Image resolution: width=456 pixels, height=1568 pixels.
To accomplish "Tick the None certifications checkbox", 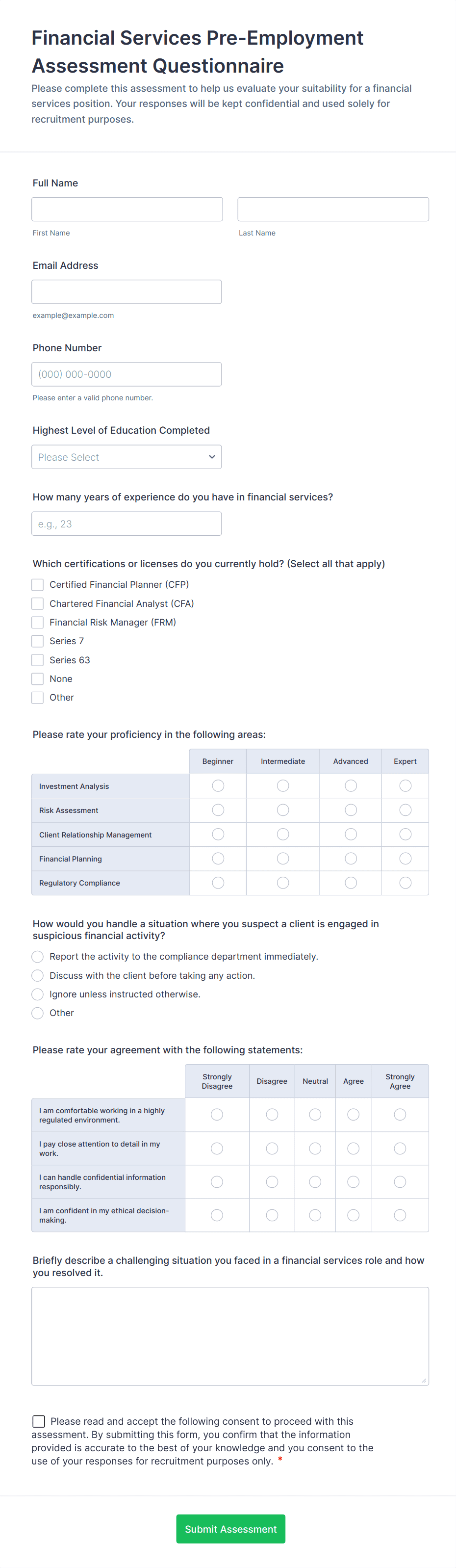I will 37,679.
